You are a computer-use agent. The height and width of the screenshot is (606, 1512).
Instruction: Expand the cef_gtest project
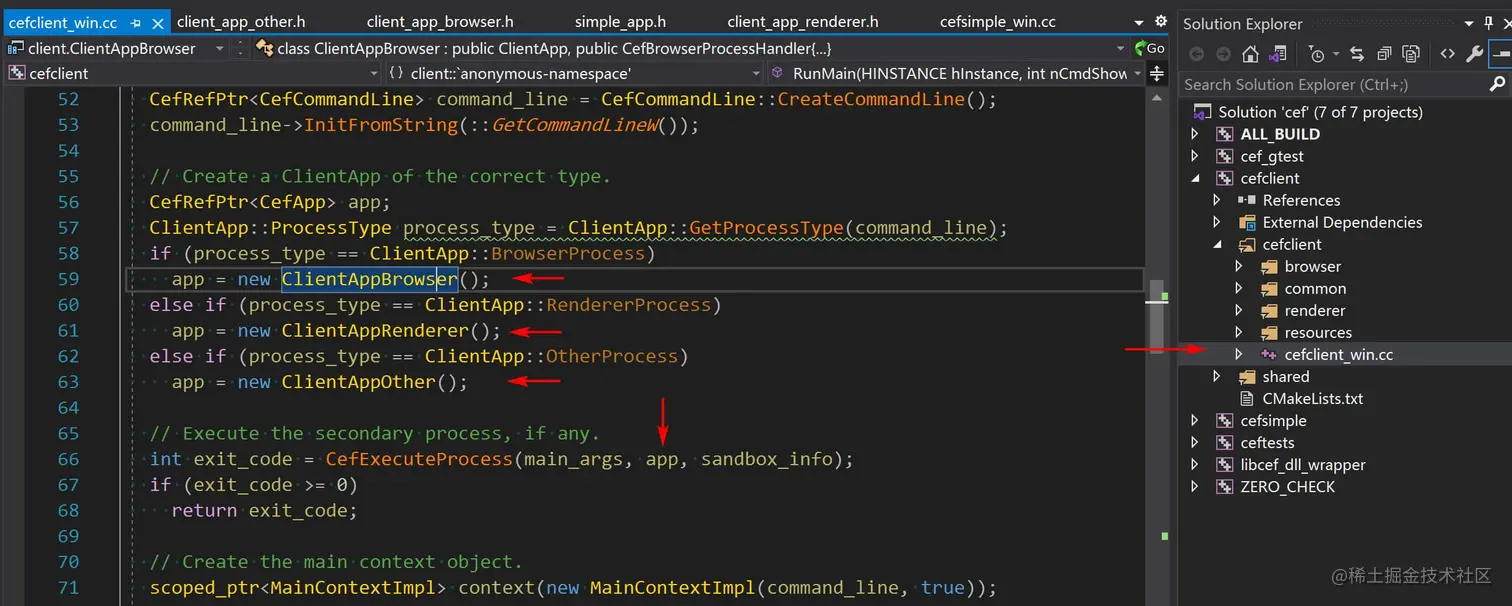coord(1195,156)
